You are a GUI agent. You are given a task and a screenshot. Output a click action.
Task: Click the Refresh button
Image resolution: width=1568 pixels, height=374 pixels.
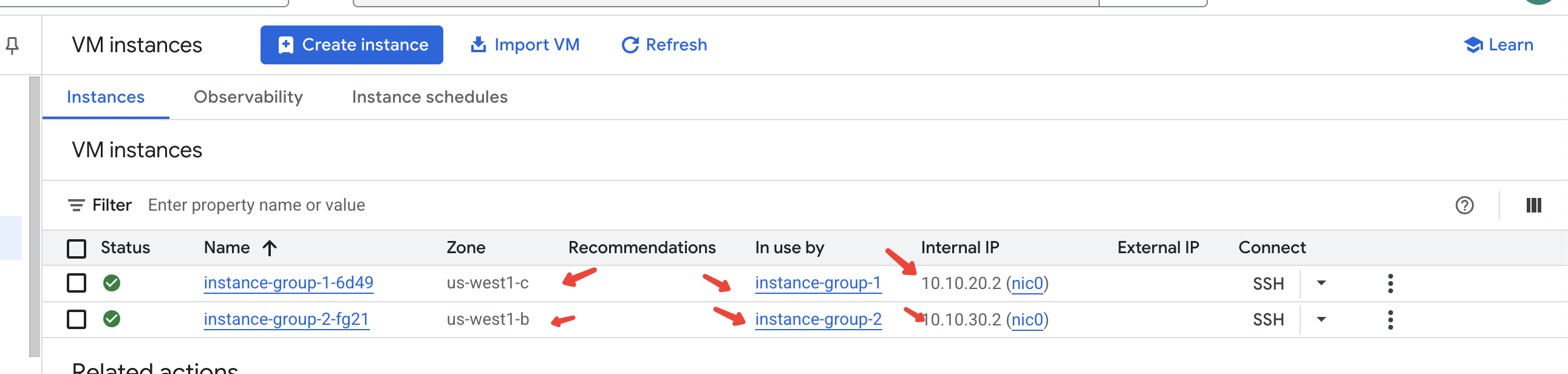point(664,45)
